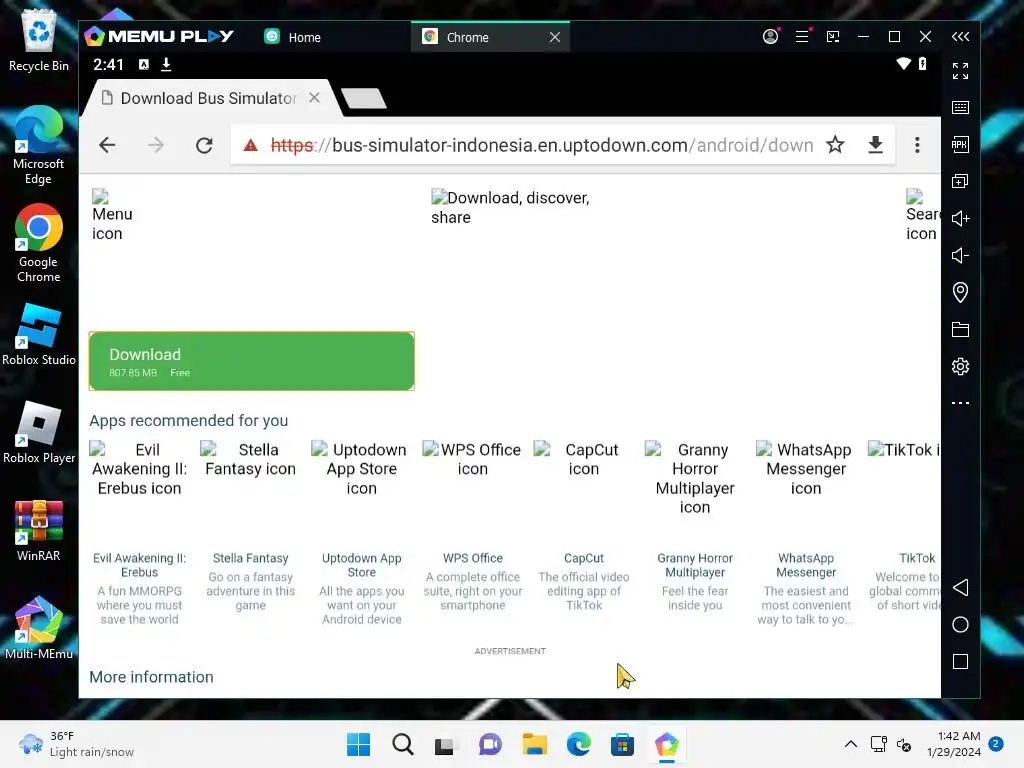Show hidden system tray icons chevron
The image size is (1024, 768).
[x=850, y=744]
